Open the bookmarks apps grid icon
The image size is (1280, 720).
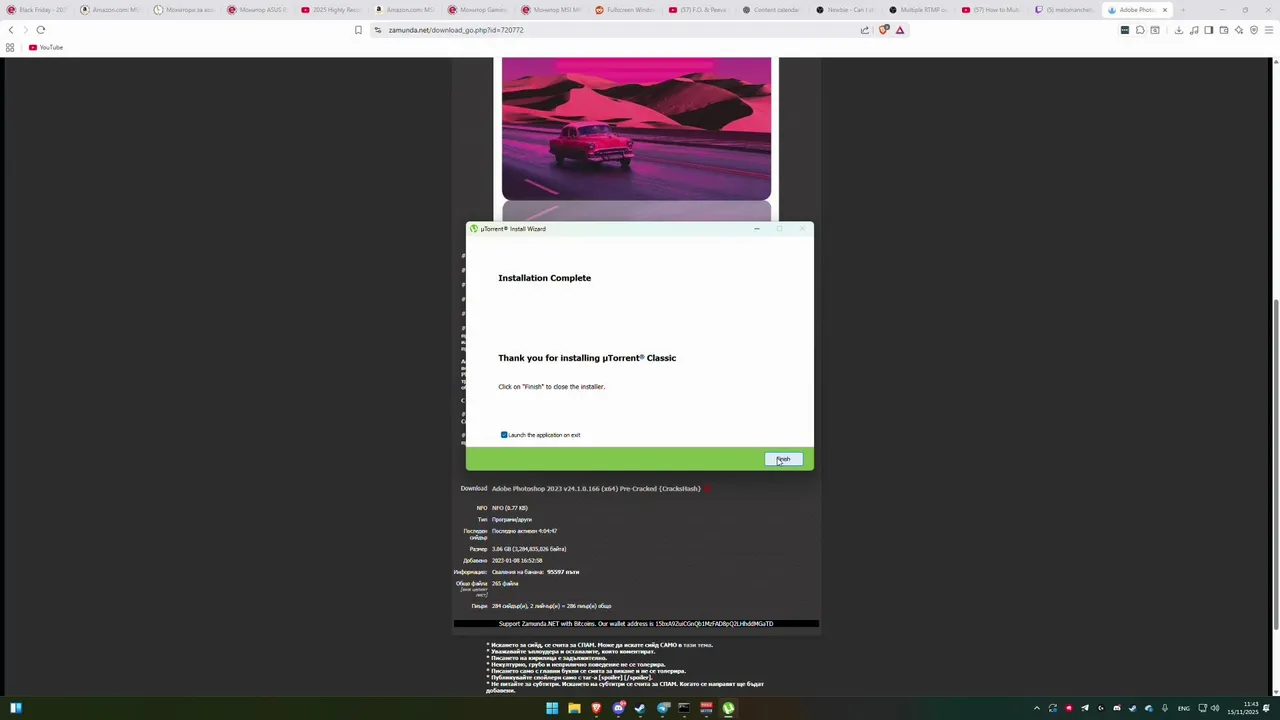10,47
